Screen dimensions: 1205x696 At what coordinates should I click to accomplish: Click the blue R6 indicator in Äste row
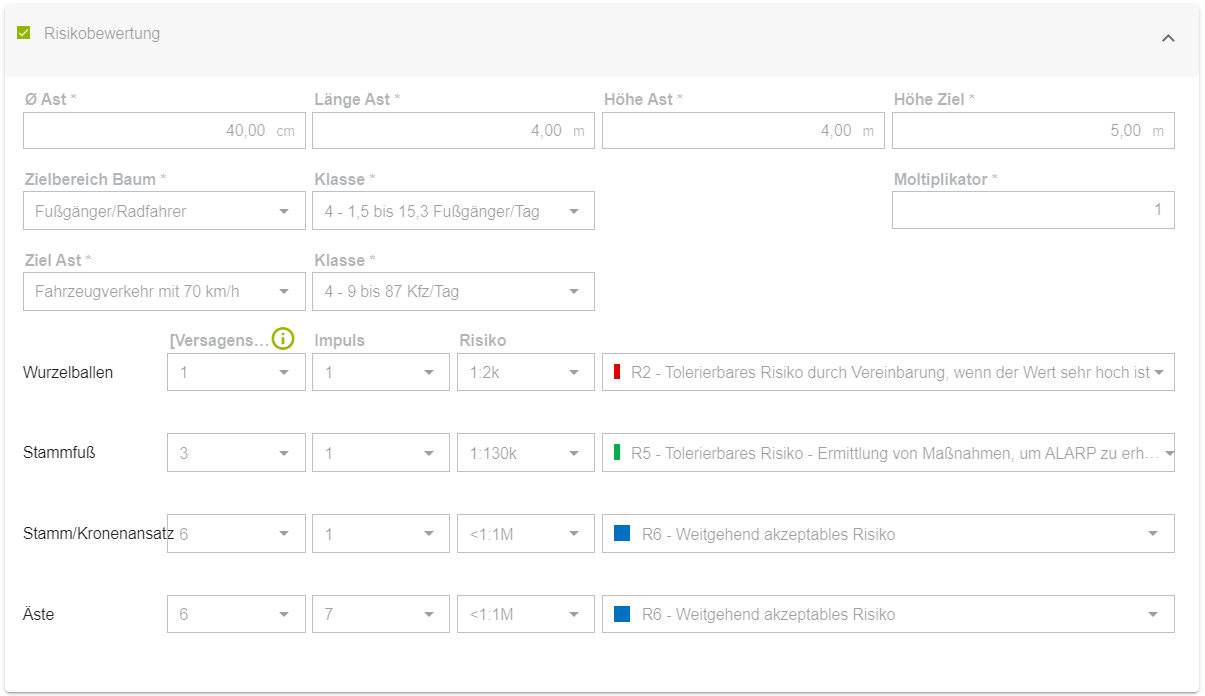622,614
